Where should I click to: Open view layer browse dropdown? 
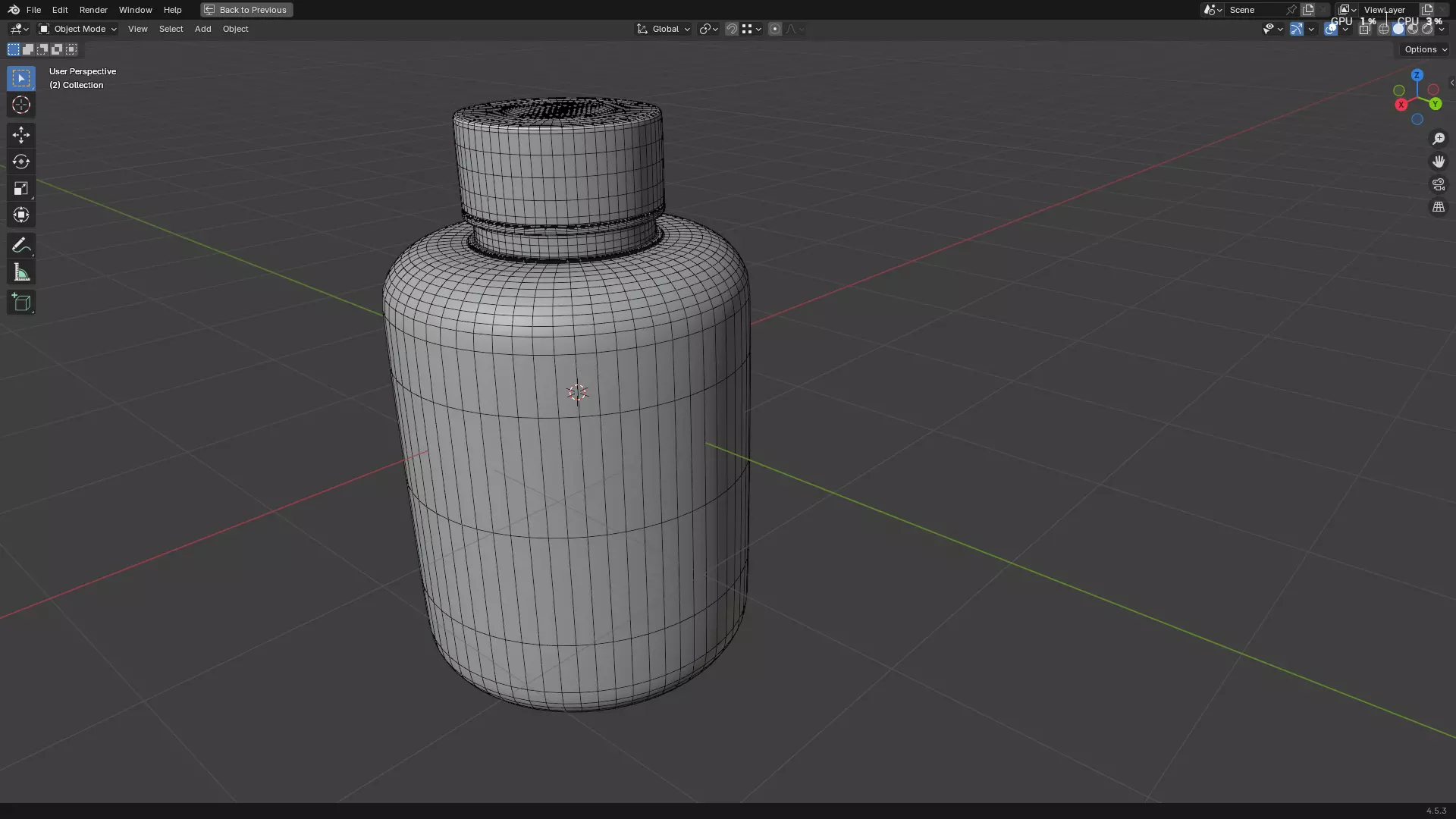(1347, 10)
